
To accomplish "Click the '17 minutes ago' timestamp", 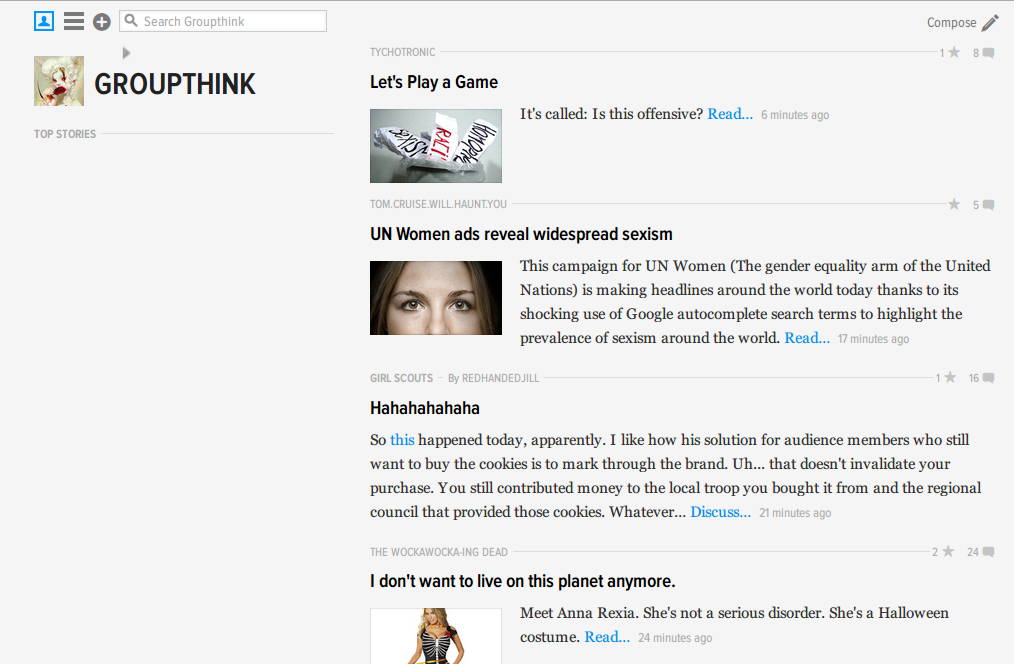I will [873, 339].
